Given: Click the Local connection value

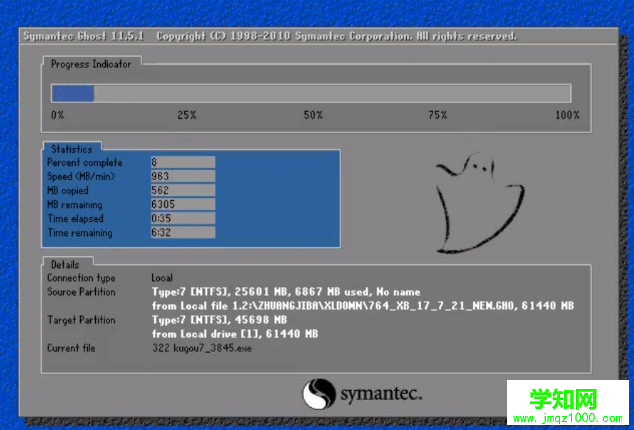Looking at the screenshot, I should click(x=162, y=278).
